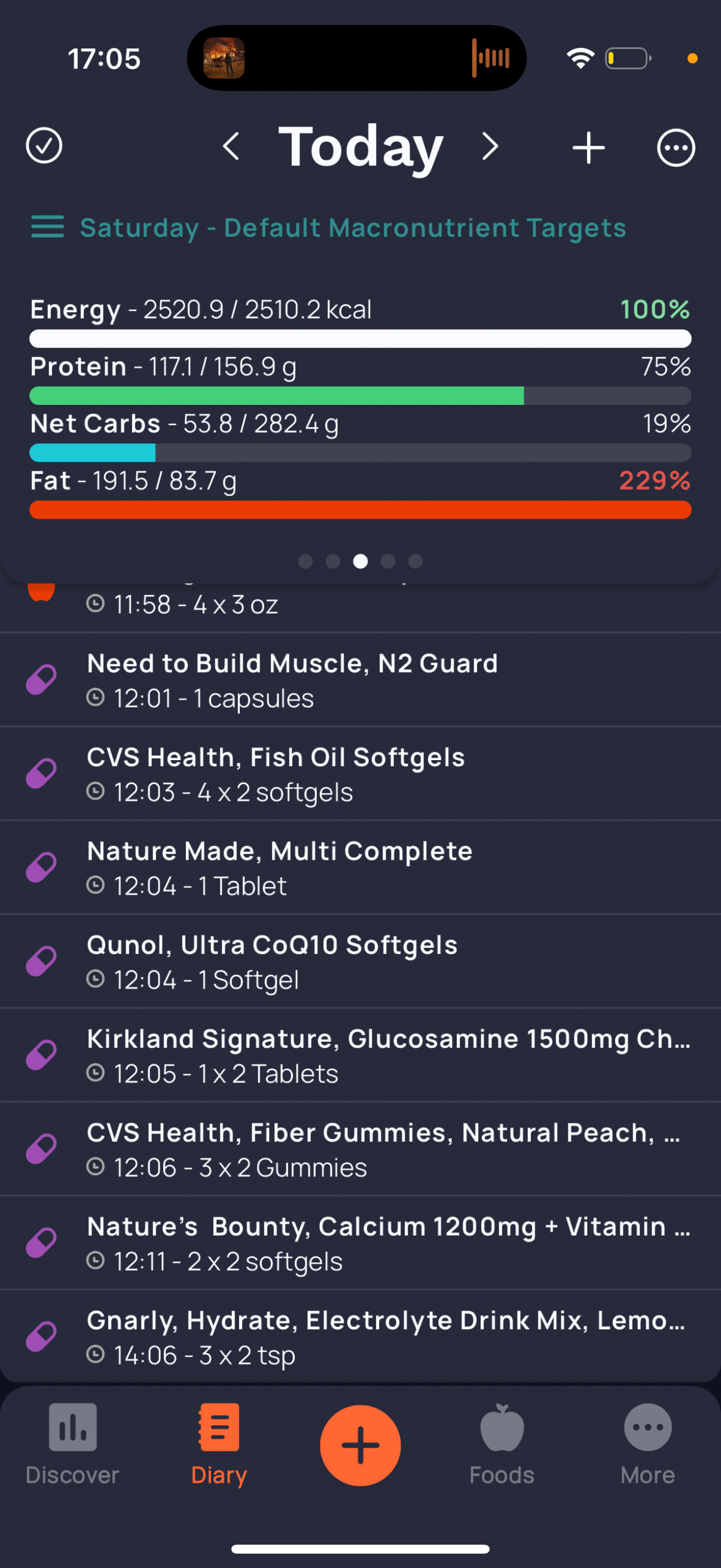Tap pill icon beside Qunol Ultra CoQ10
The height and width of the screenshot is (1568, 721).
(41, 961)
